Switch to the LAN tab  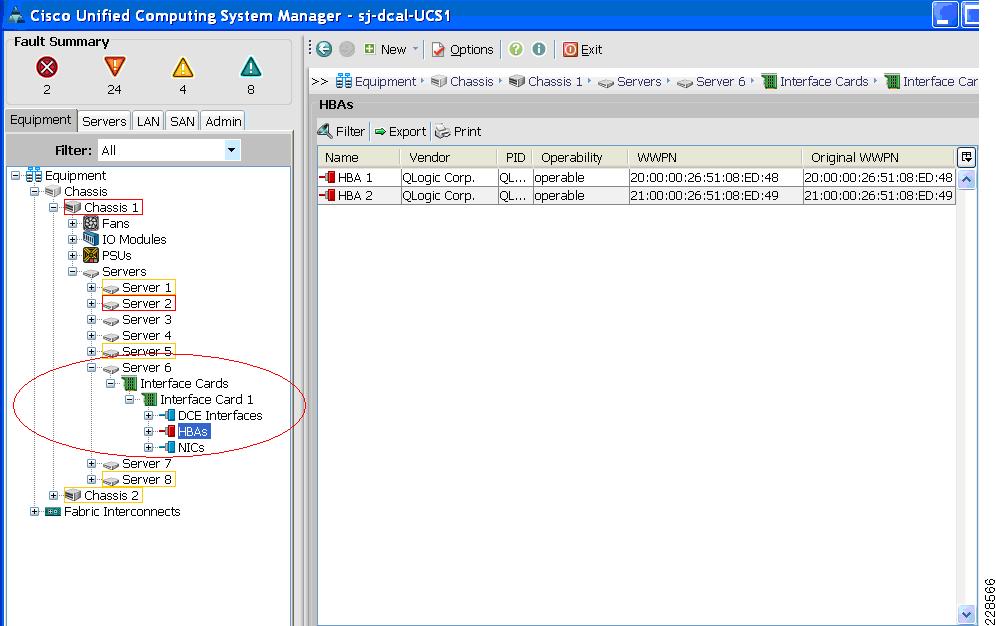pos(148,121)
